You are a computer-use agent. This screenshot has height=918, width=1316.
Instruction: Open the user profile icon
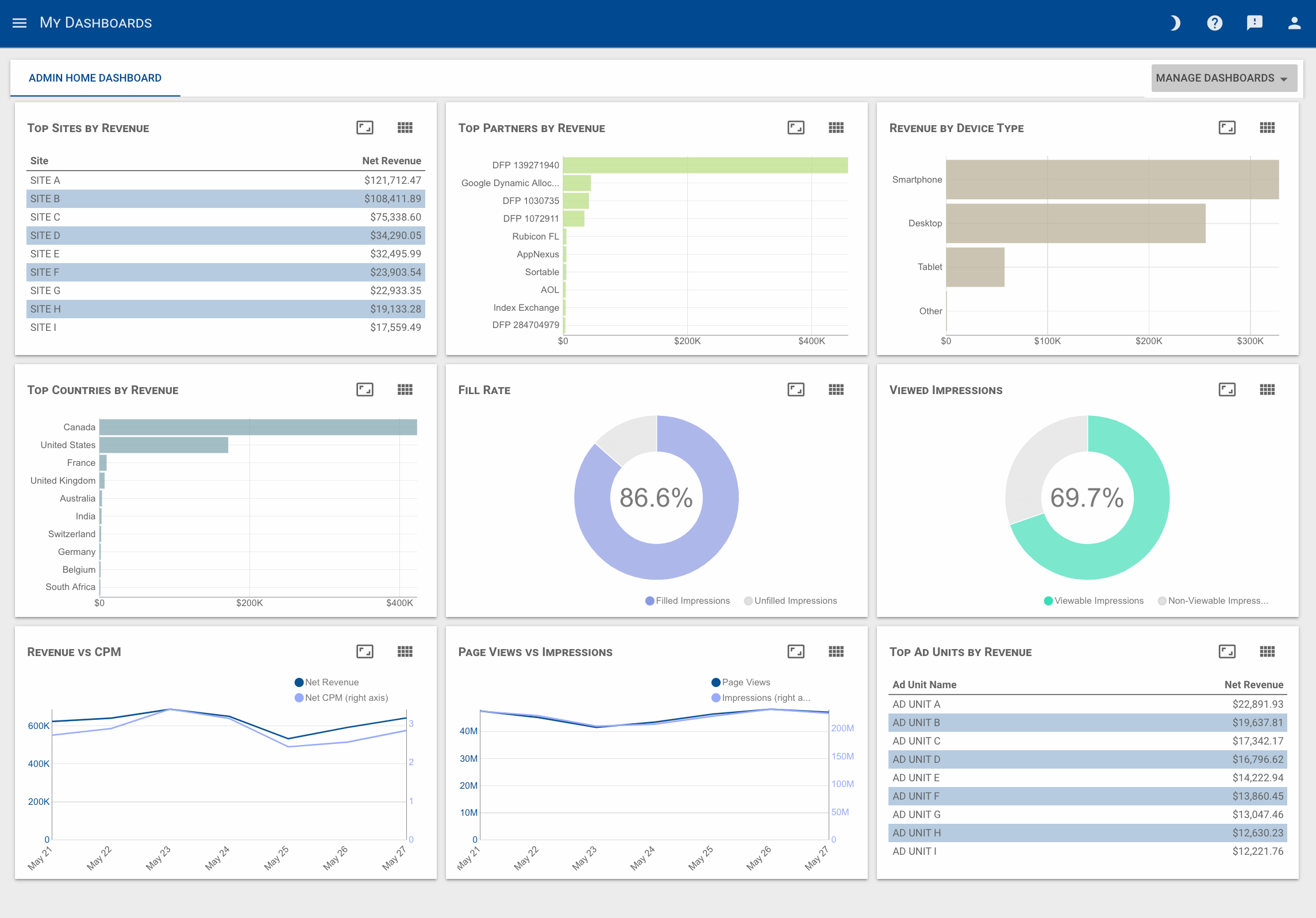tap(1294, 22)
